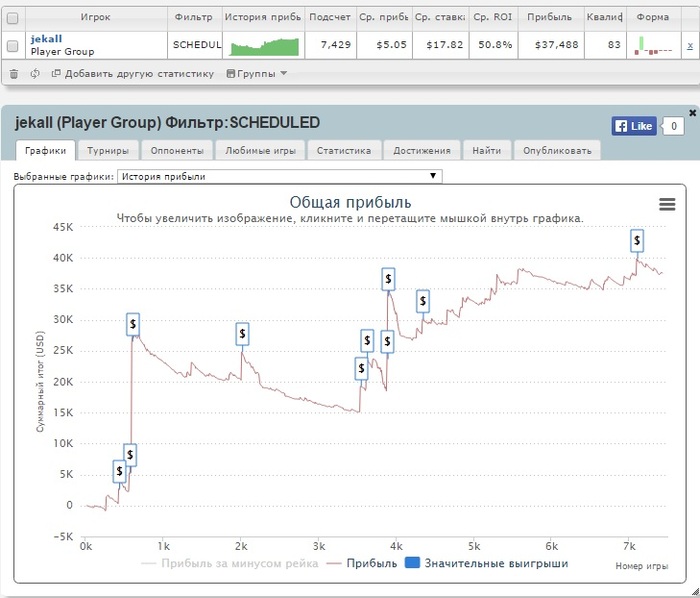The image size is (700, 598).
Task: Click the dollar marker near 30K peak
Action: click(x=133, y=324)
